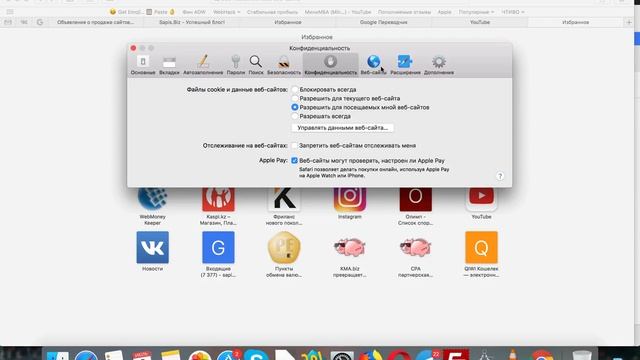
Task: Open the QIWI Кошелек favorite
Action: tap(481, 254)
